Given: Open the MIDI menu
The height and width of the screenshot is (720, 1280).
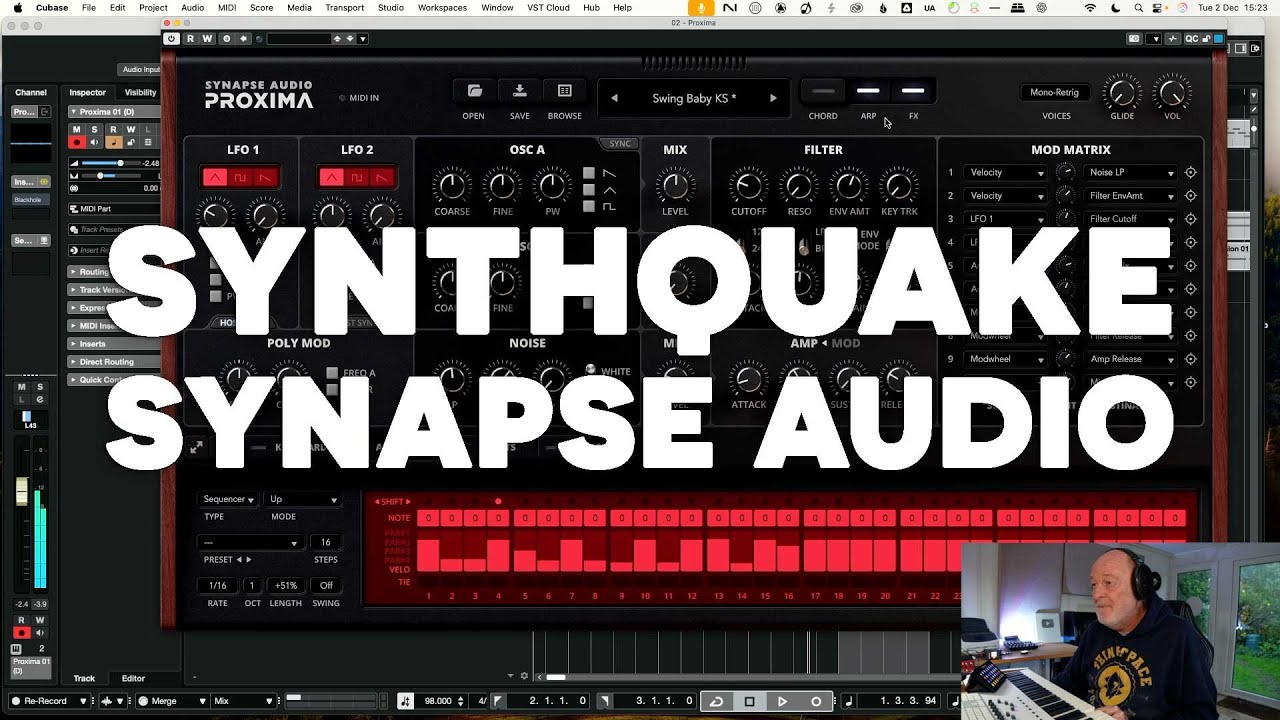Looking at the screenshot, I should point(226,7).
